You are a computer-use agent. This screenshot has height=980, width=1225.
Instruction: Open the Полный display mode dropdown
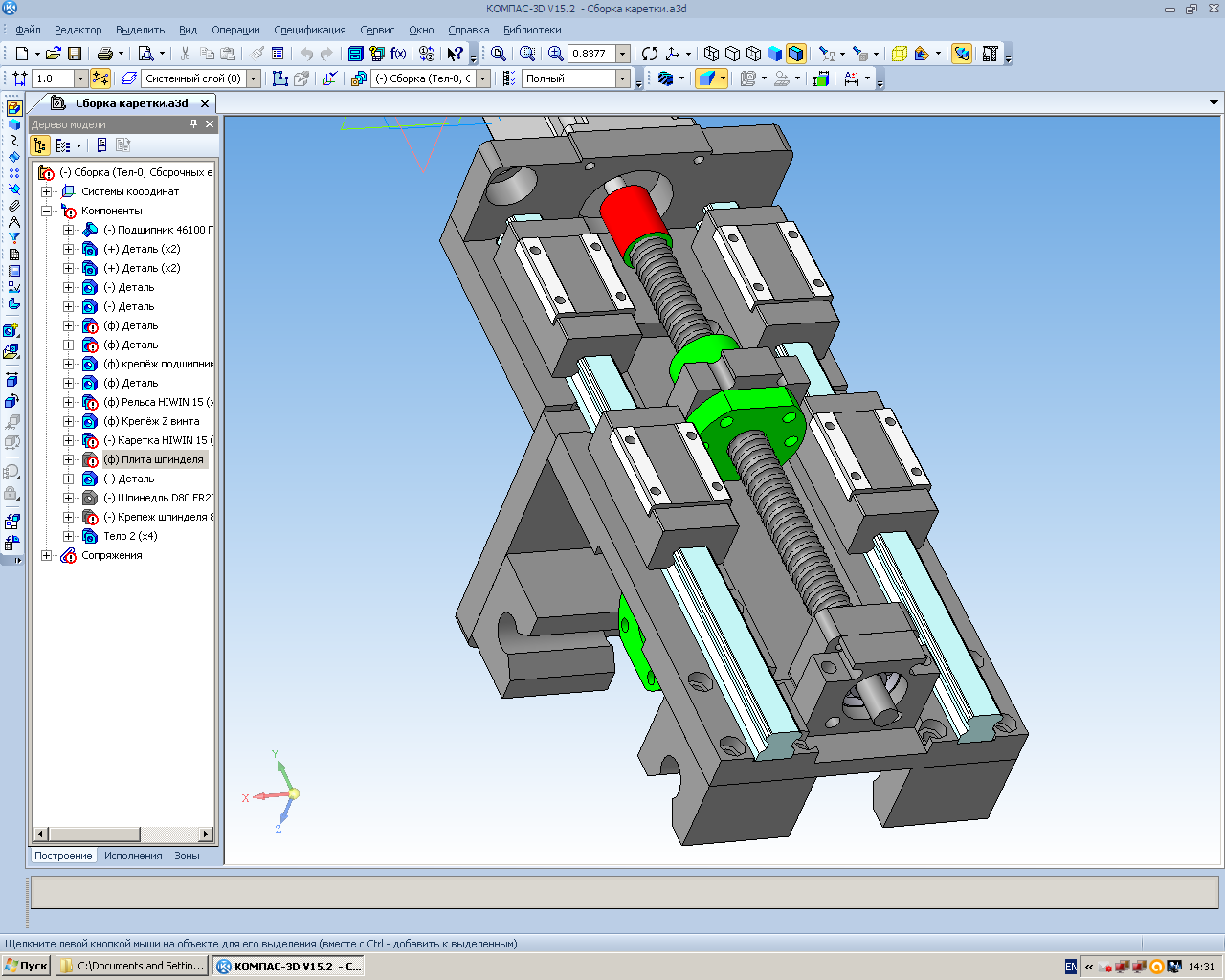click(623, 78)
